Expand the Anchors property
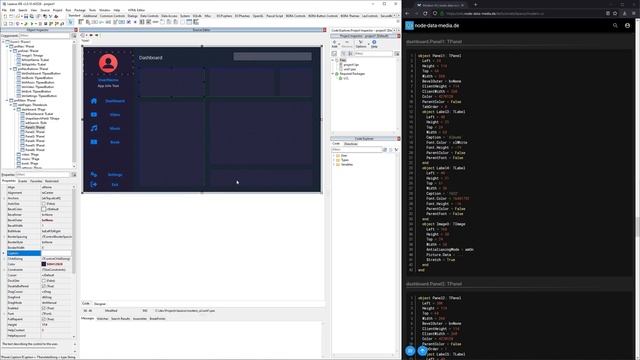Screen dimensions: 640x360 4,198
